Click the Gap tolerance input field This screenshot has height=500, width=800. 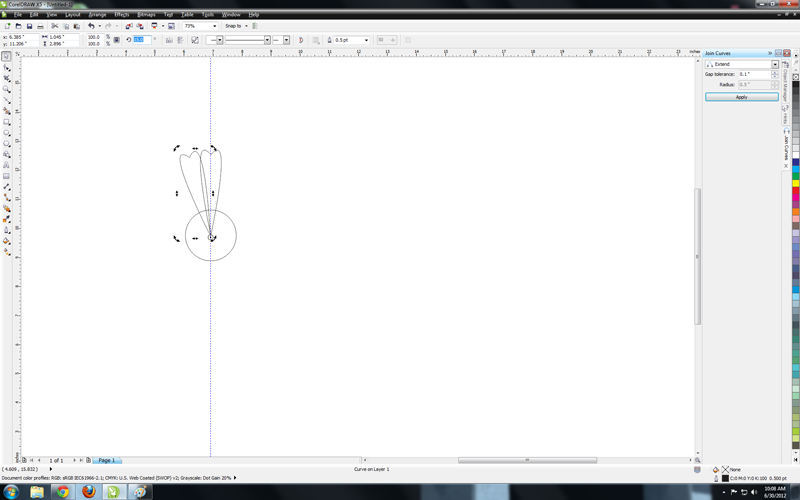click(754, 74)
